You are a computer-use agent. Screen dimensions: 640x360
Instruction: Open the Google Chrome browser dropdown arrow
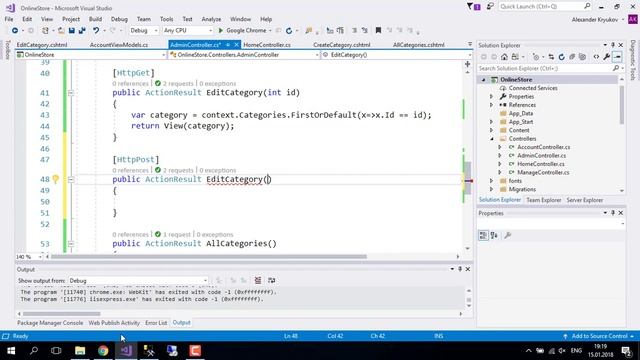point(270,31)
